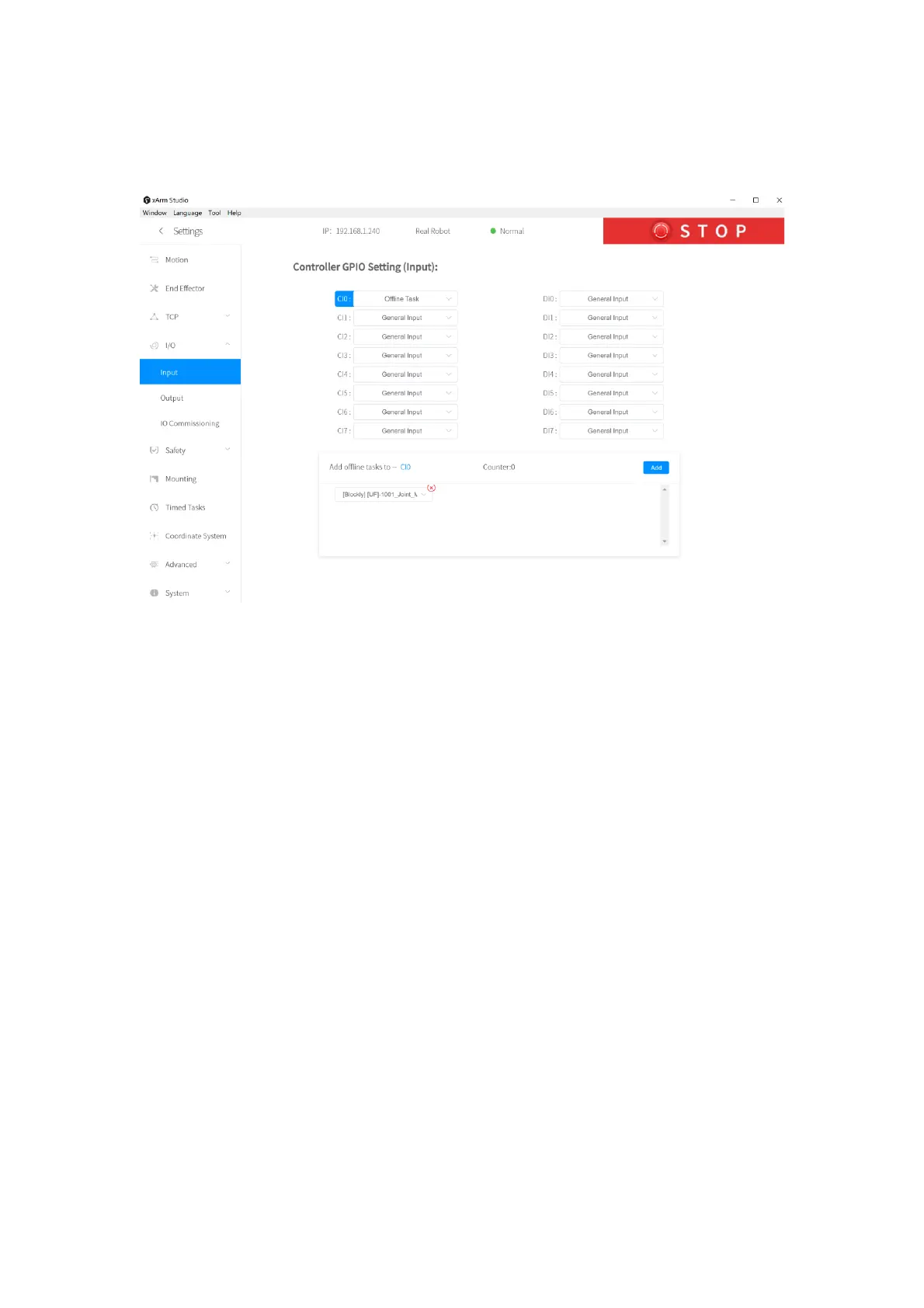Open DI5 General Input dropdown

click(x=612, y=393)
